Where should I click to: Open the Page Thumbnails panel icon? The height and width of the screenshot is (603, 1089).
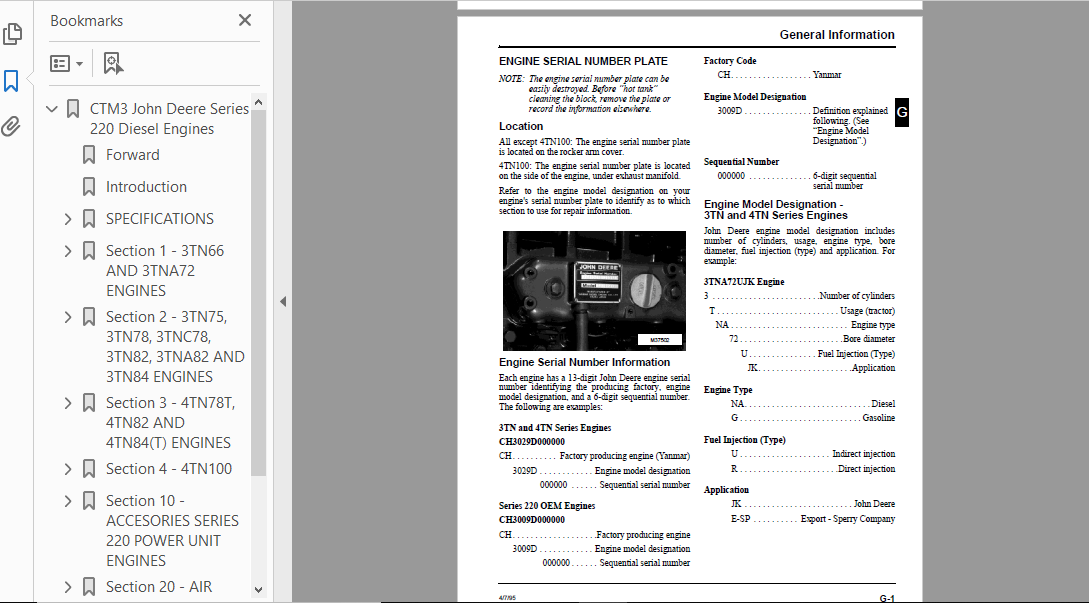pos(13,33)
